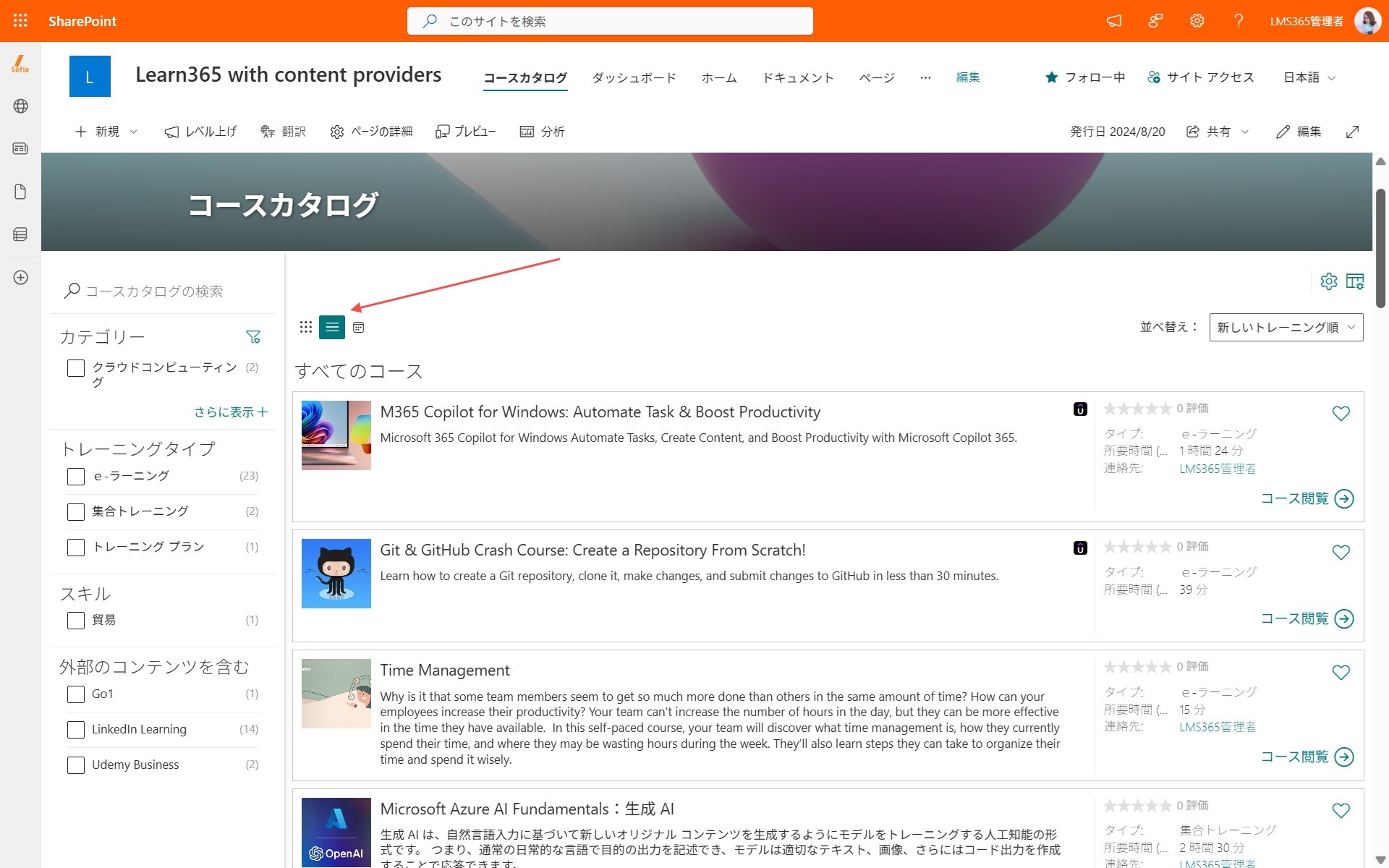Check the Udemy Business provider box
This screenshot has height=868, width=1389.
coord(76,765)
